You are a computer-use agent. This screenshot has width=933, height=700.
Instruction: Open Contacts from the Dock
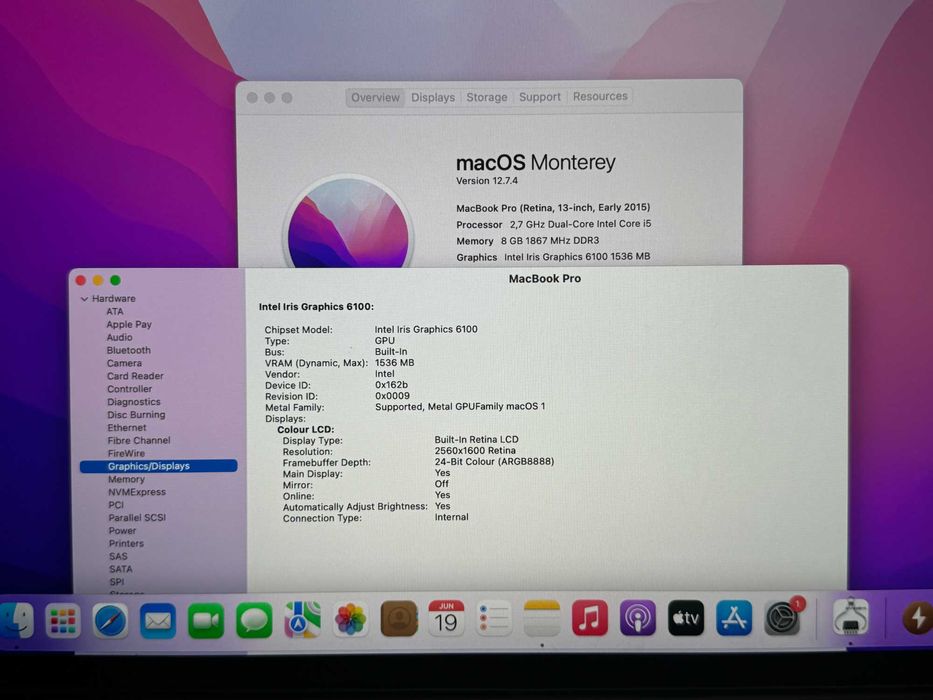pos(399,619)
